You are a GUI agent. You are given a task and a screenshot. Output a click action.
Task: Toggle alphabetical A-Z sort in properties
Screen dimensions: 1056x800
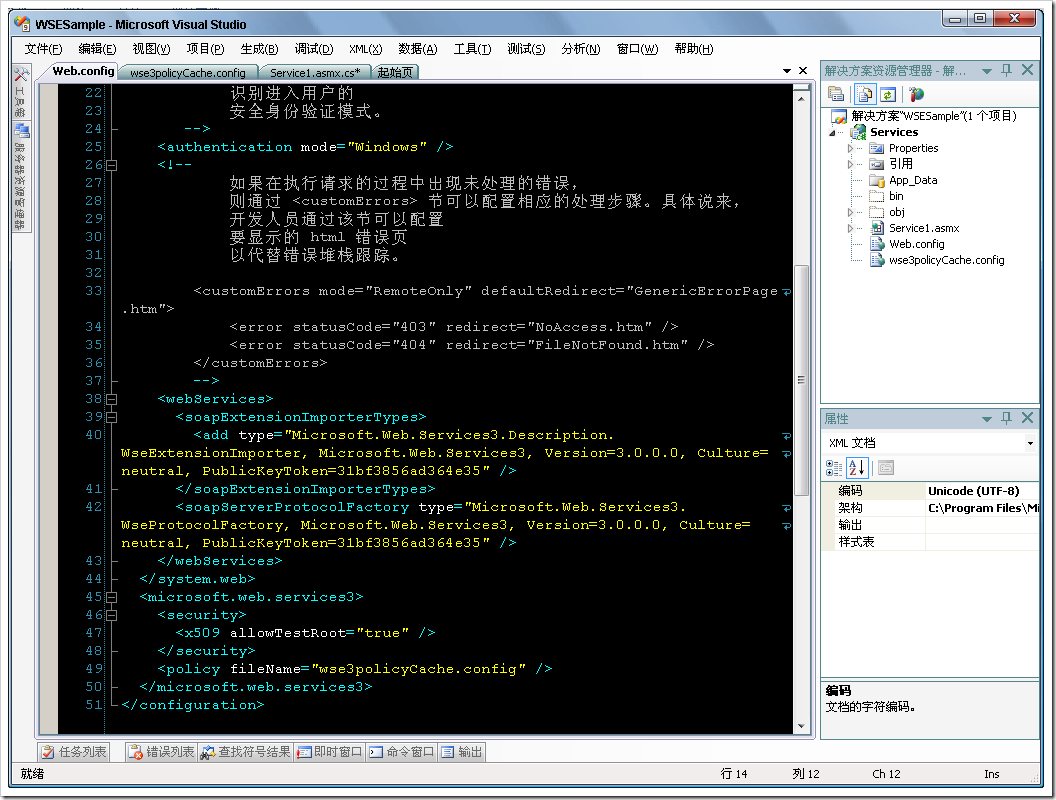click(857, 467)
